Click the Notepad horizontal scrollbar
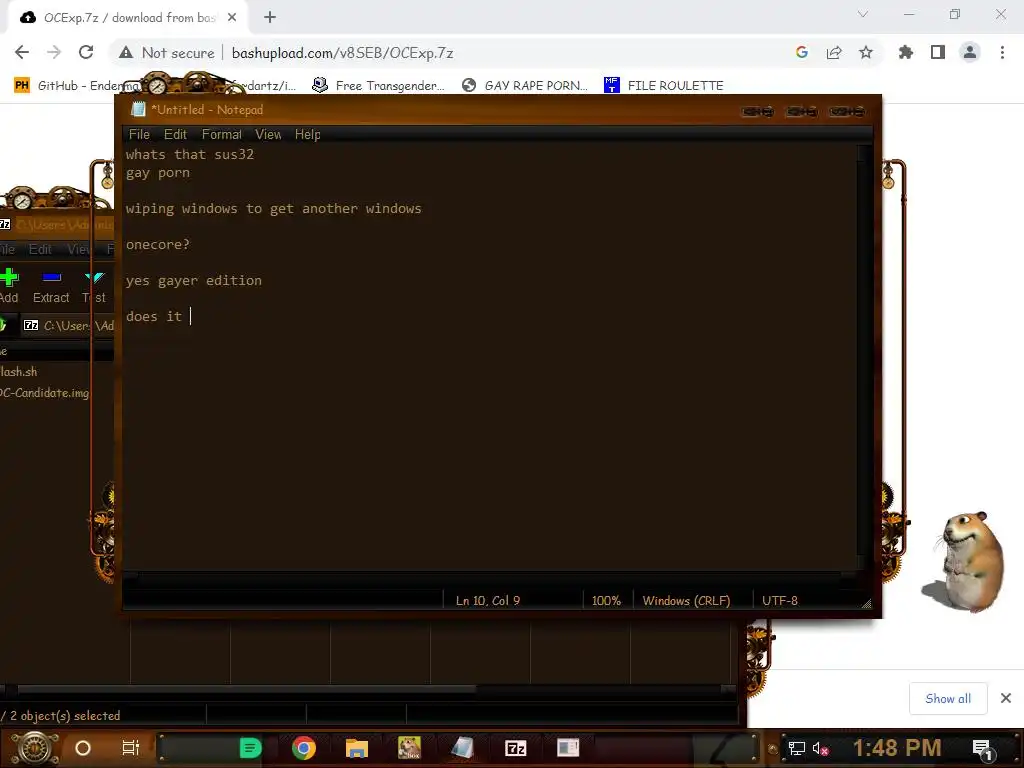This screenshot has height=768, width=1024. (490, 575)
